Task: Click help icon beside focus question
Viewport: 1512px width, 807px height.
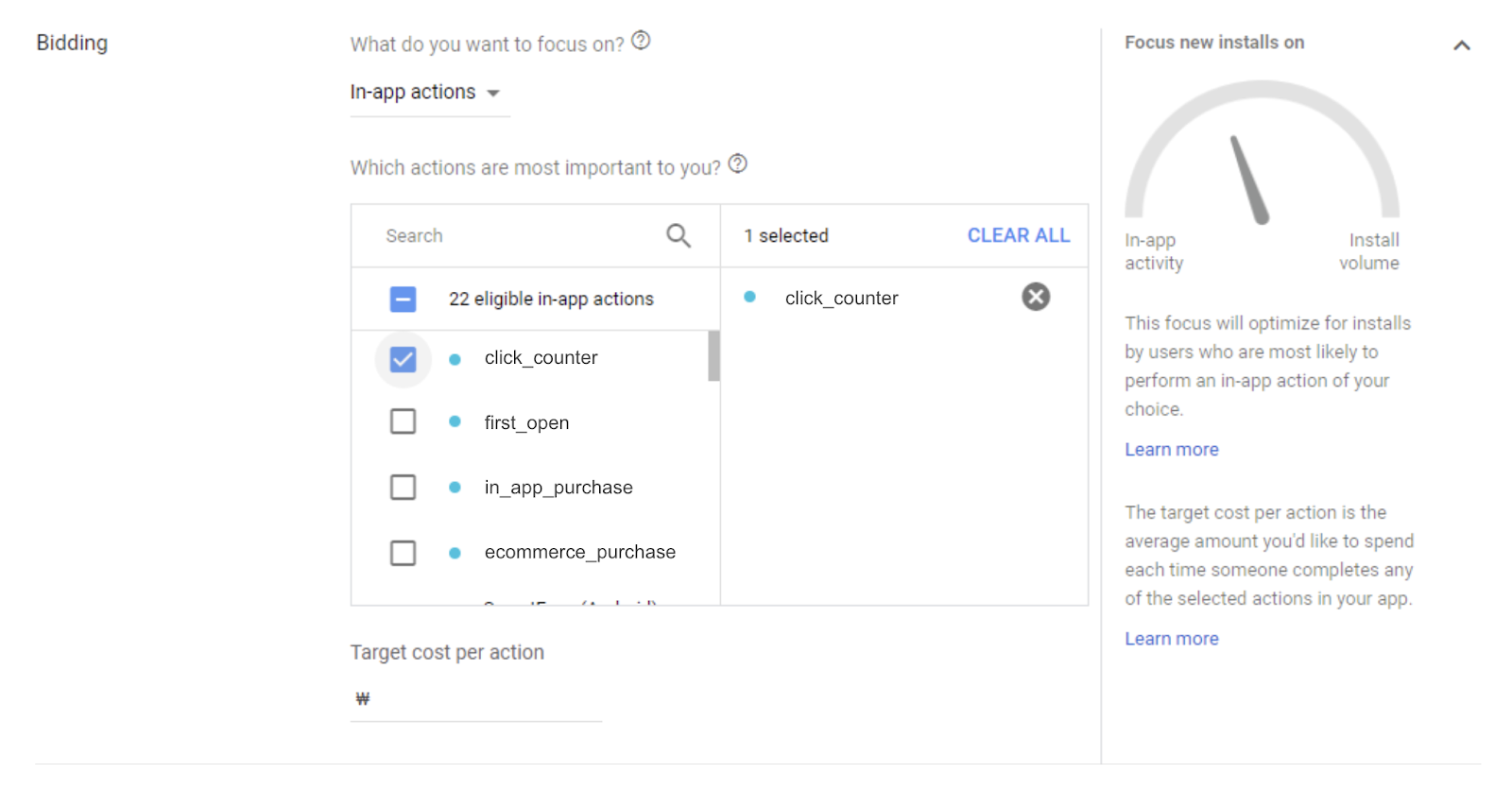Action: 641,41
